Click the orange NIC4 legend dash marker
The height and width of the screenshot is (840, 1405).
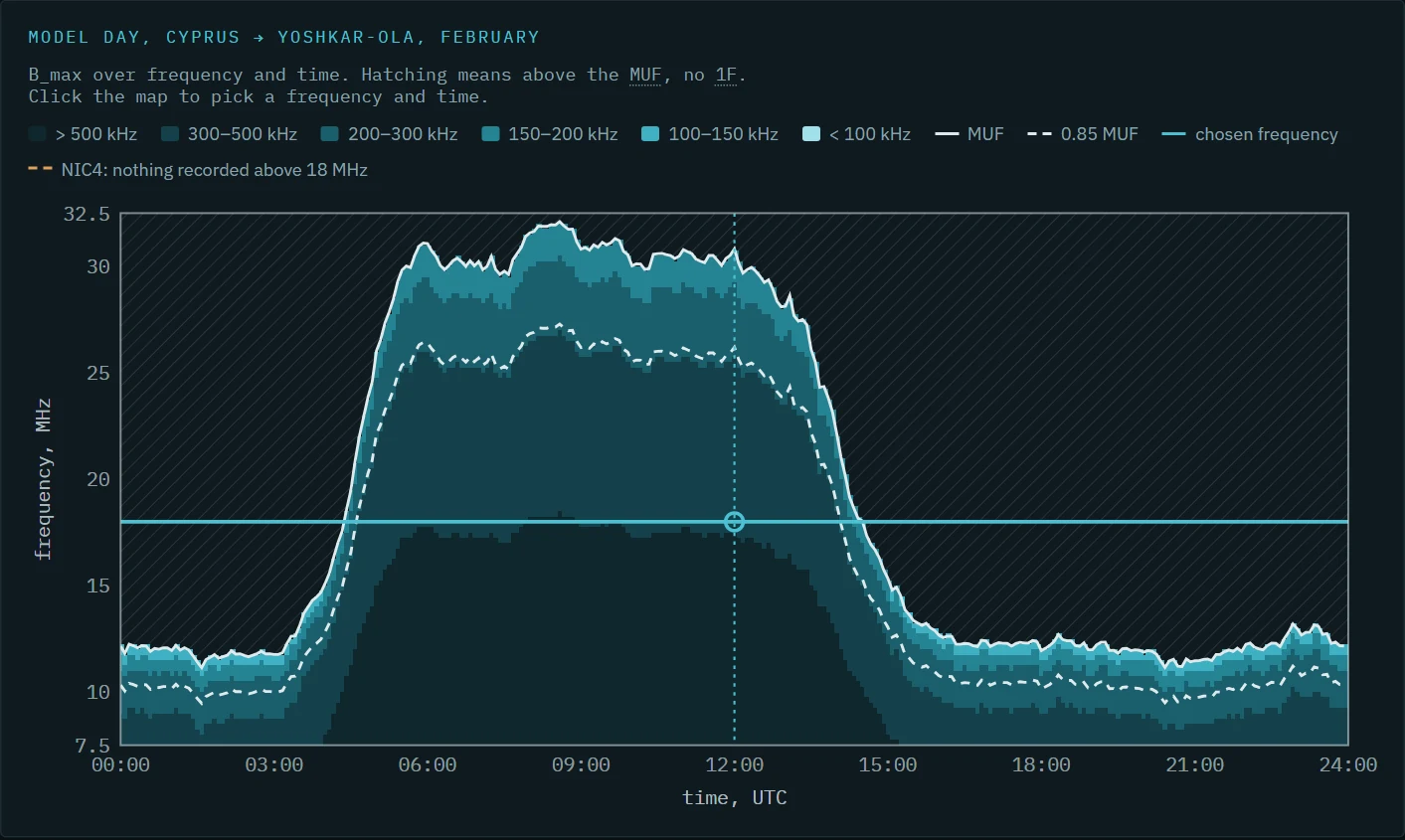click(x=41, y=169)
